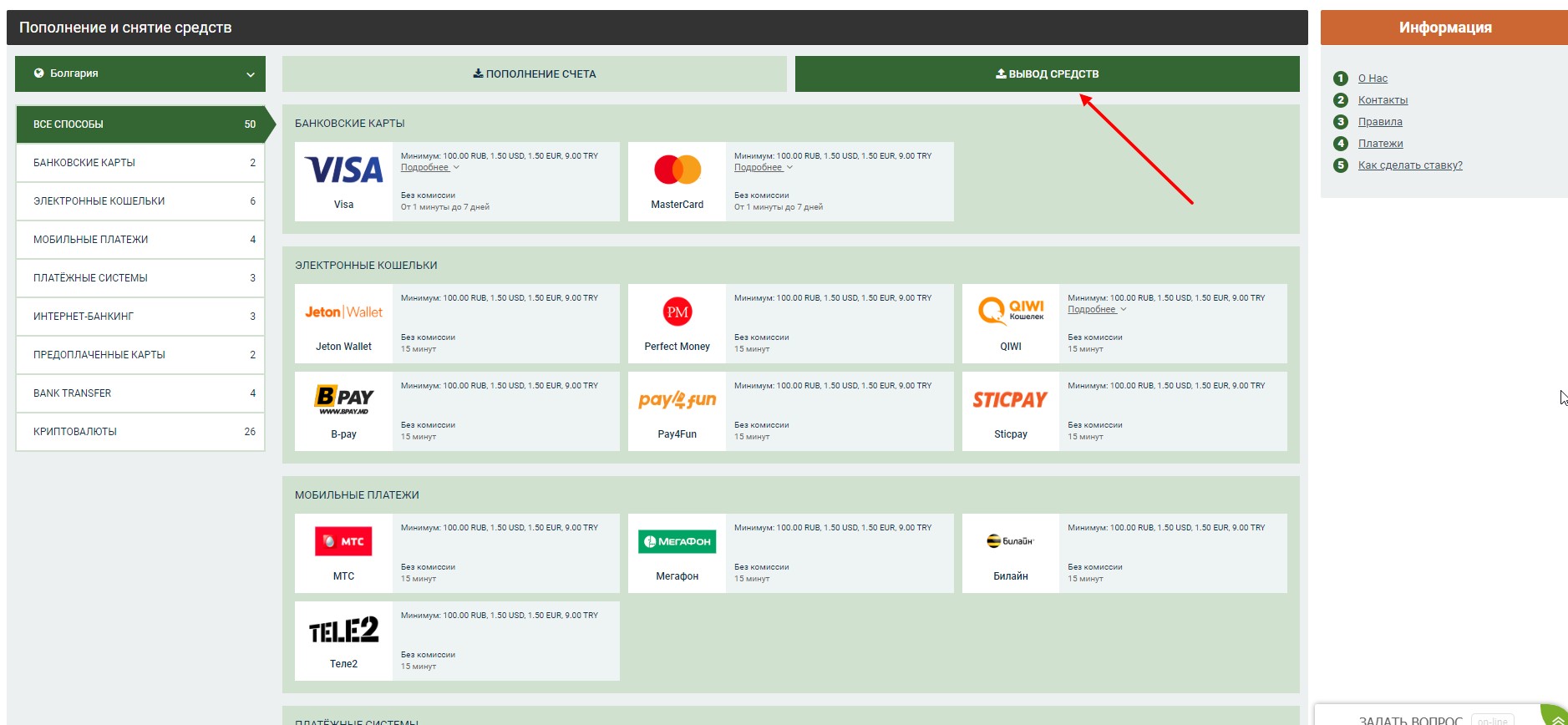Viewport: 1568px width, 725px height.
Task: Click the Билайн name label
Action: coord(1011,576)
